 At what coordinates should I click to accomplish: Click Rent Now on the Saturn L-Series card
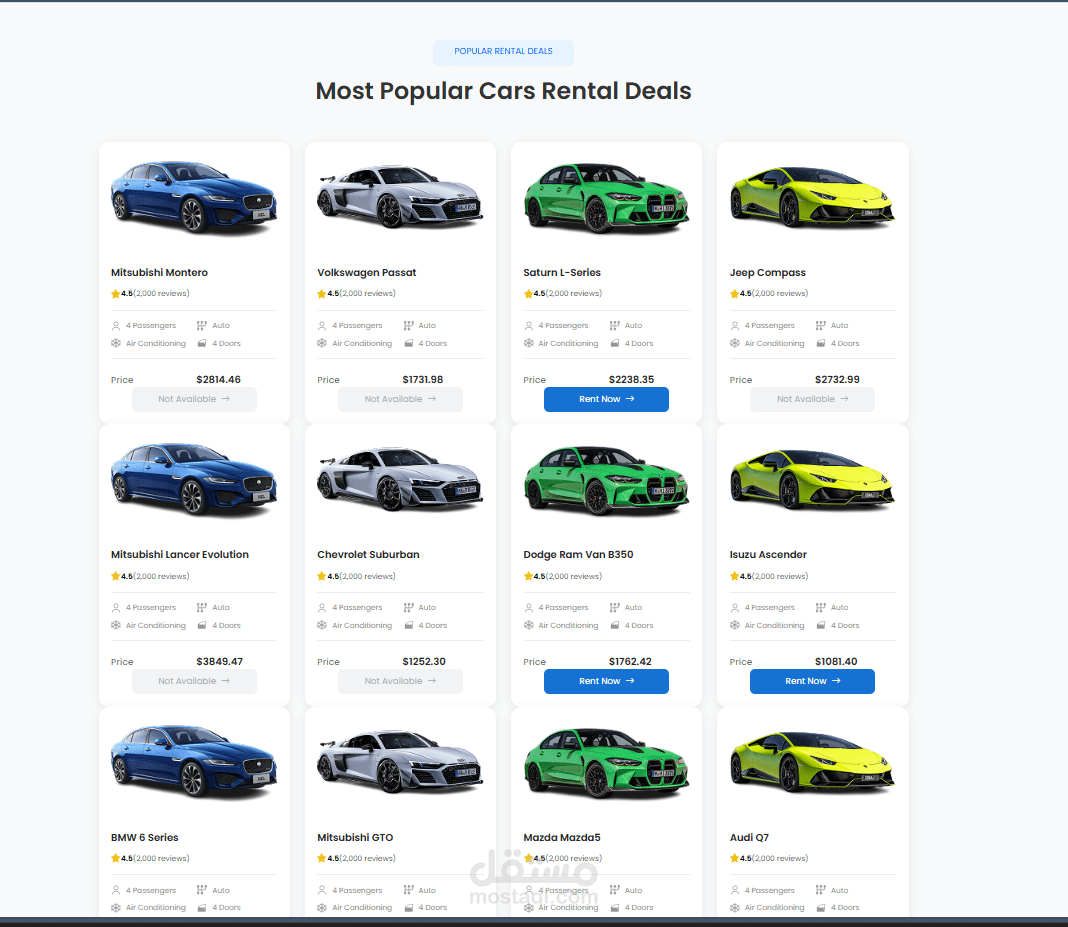click(606, 399)
